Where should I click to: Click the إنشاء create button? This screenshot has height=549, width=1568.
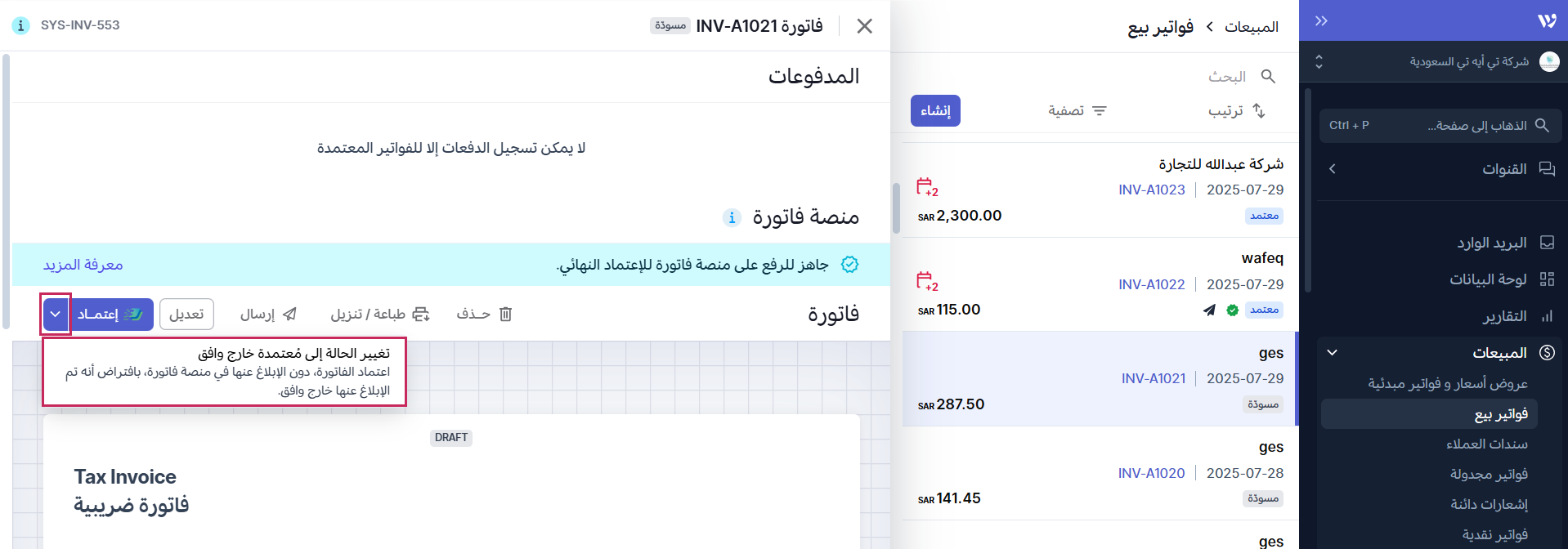pyautogui.click(x=935, y=110)
